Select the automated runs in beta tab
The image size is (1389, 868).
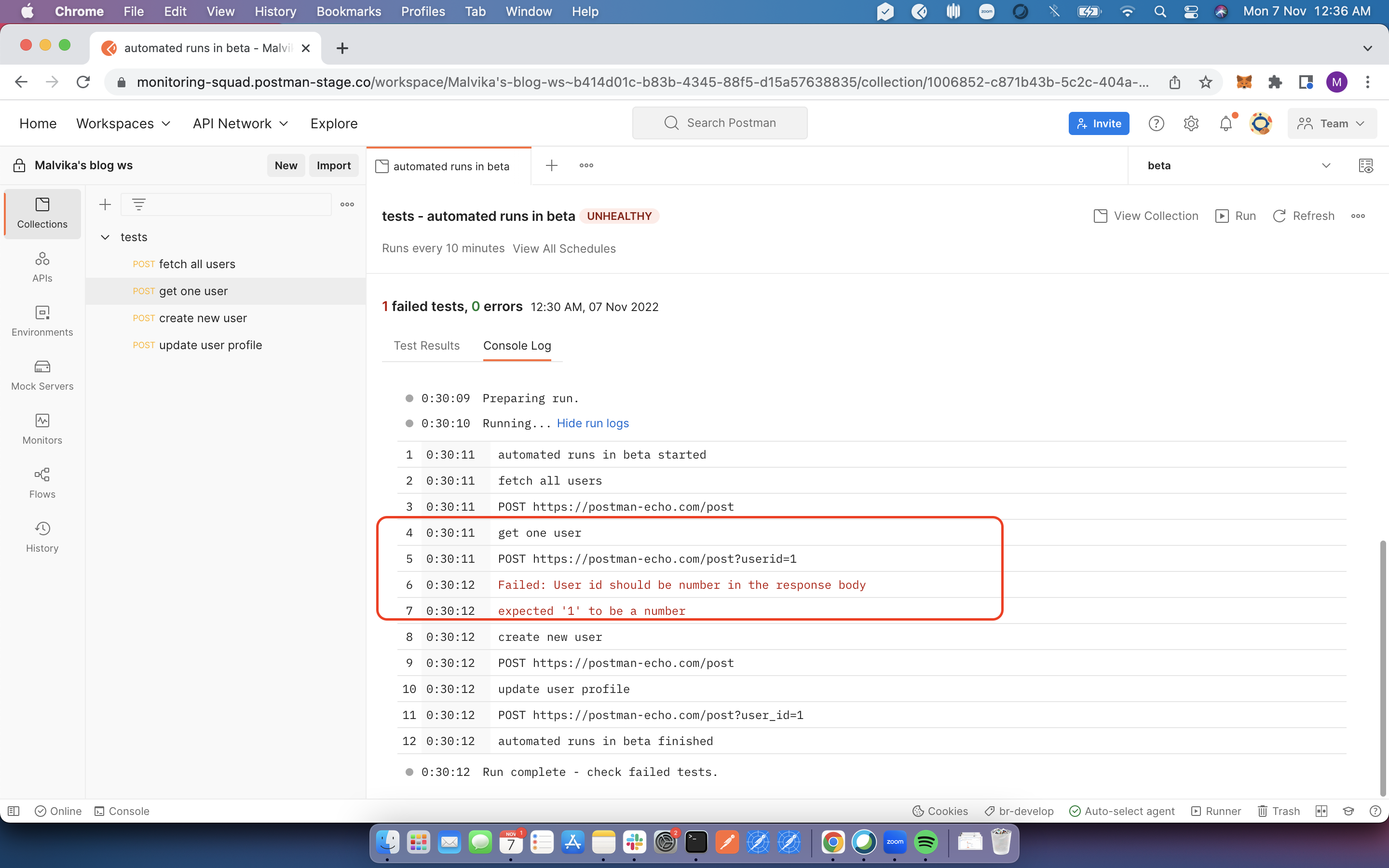(449, 166)
